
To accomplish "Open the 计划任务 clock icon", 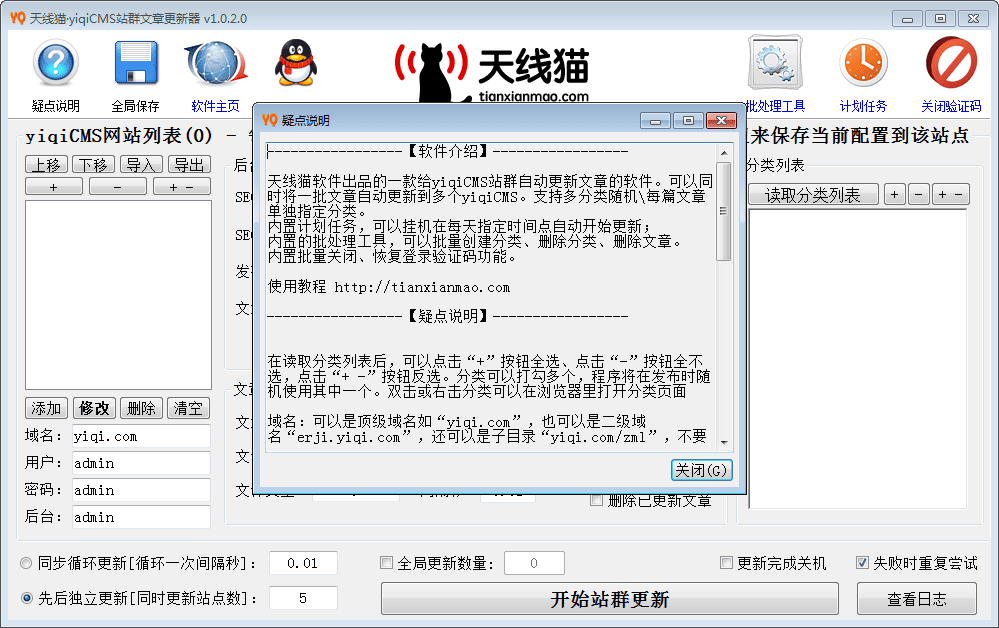I will click(863, 62).
